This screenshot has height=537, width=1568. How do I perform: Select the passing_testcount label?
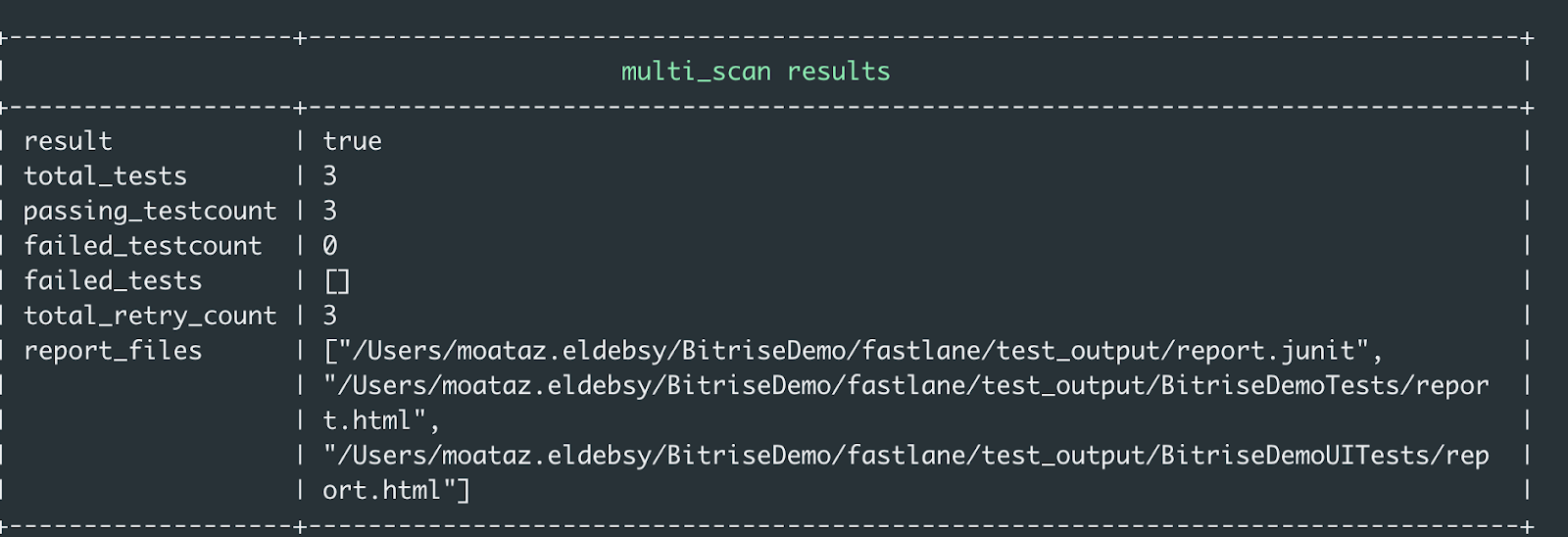pos(150,211)
